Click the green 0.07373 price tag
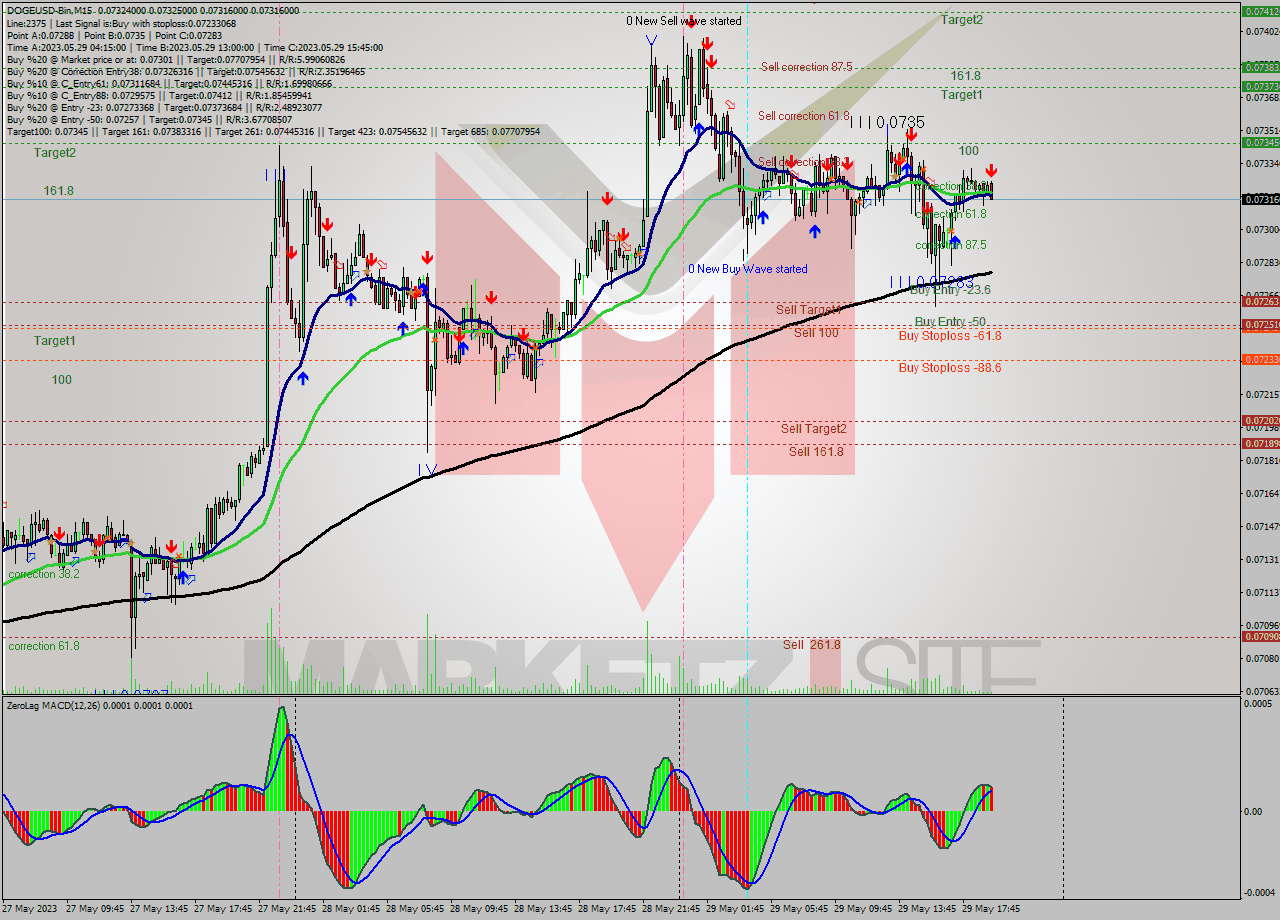The width and height of the screenshot is (1280, 920). pyautogui.click(x=1260, y=86)
